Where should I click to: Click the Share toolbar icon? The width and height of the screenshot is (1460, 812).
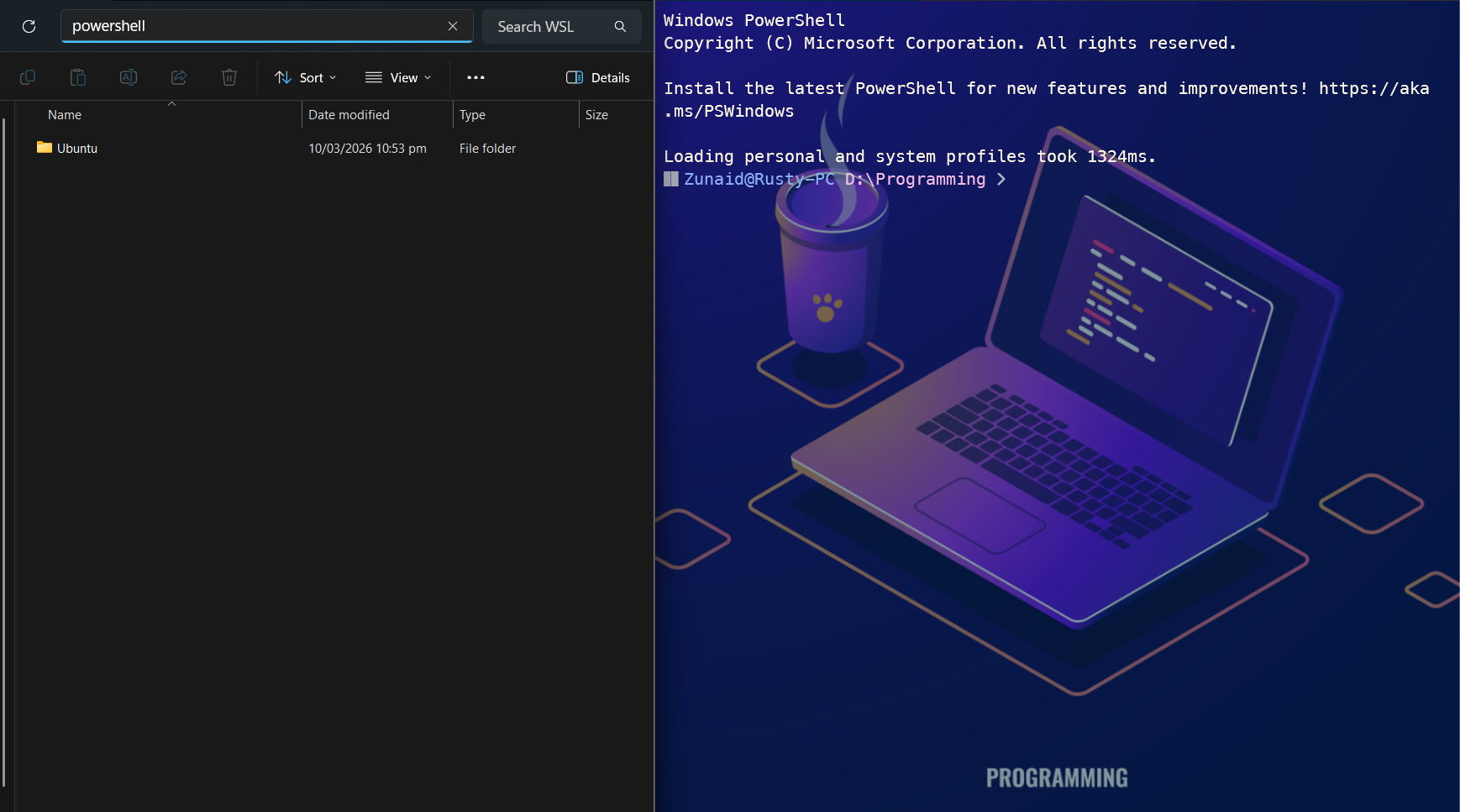click(179, 77)
